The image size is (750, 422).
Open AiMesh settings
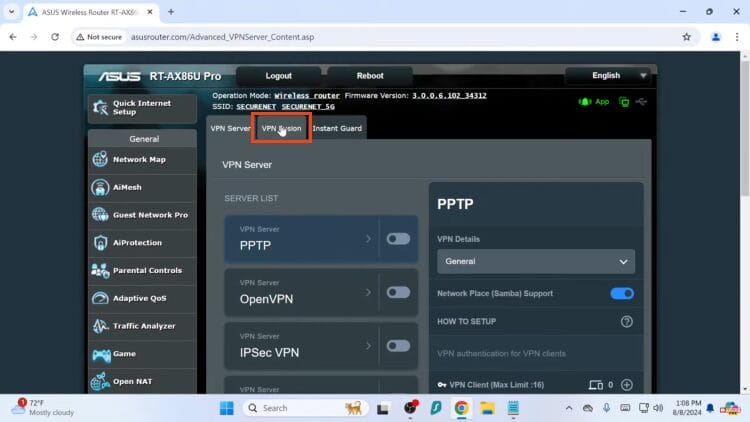(142, 187)
